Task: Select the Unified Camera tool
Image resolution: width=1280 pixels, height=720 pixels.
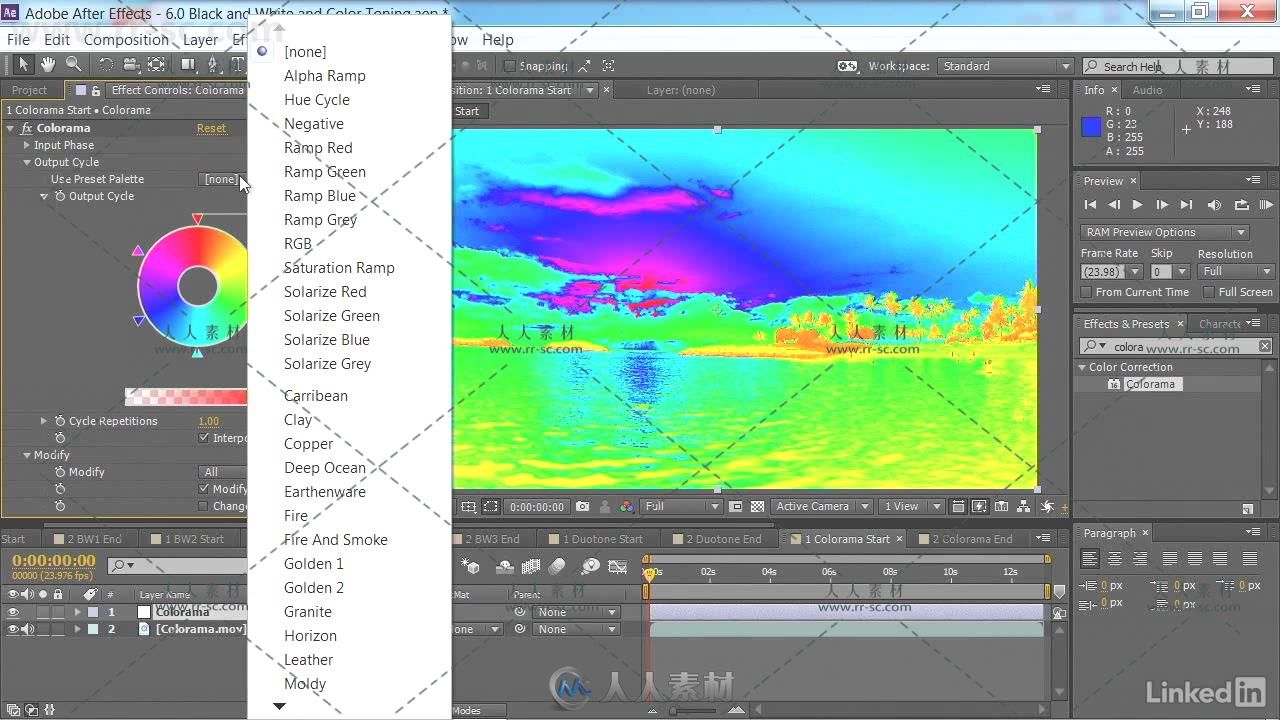Action: [131, 65]
